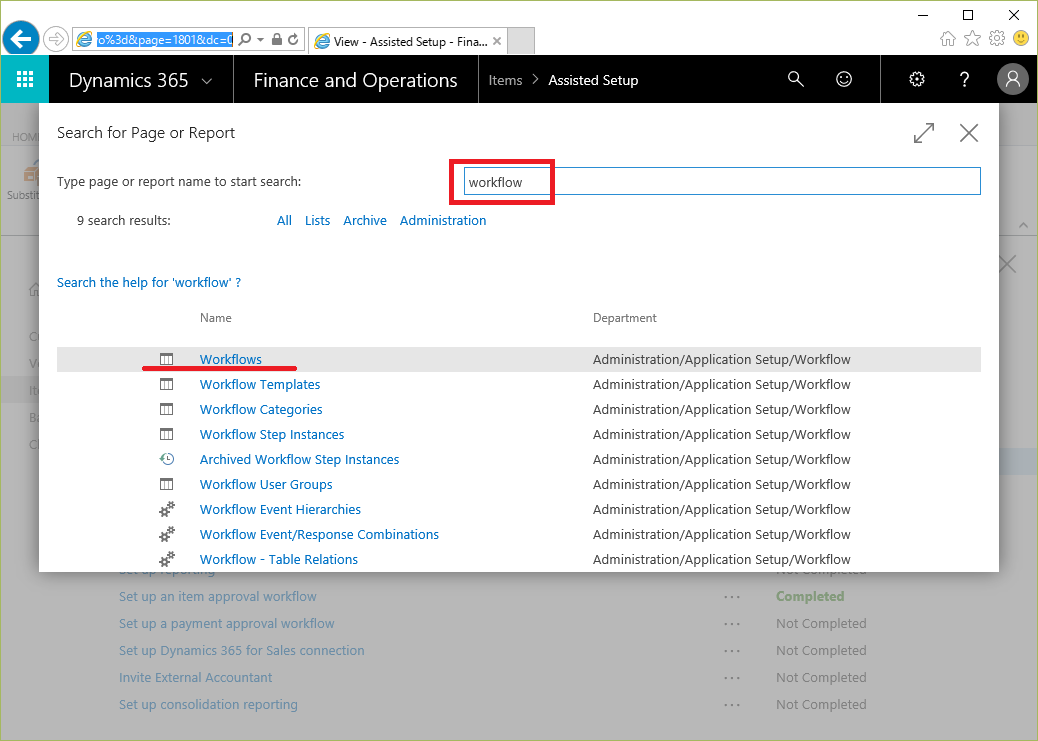Click the browser feedback smiley icon
Image resolution: width=1038 pixels, height=741 pixels.
click(1021, 38)
